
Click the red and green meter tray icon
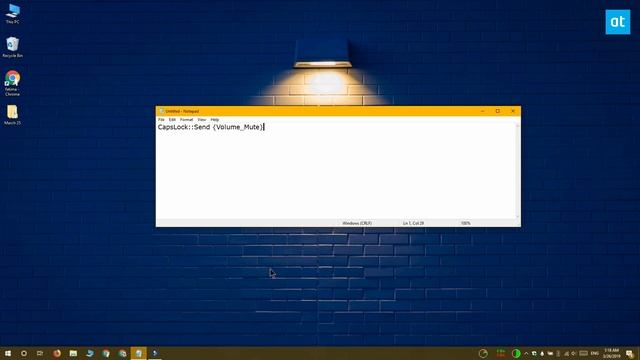coord(501,353)
